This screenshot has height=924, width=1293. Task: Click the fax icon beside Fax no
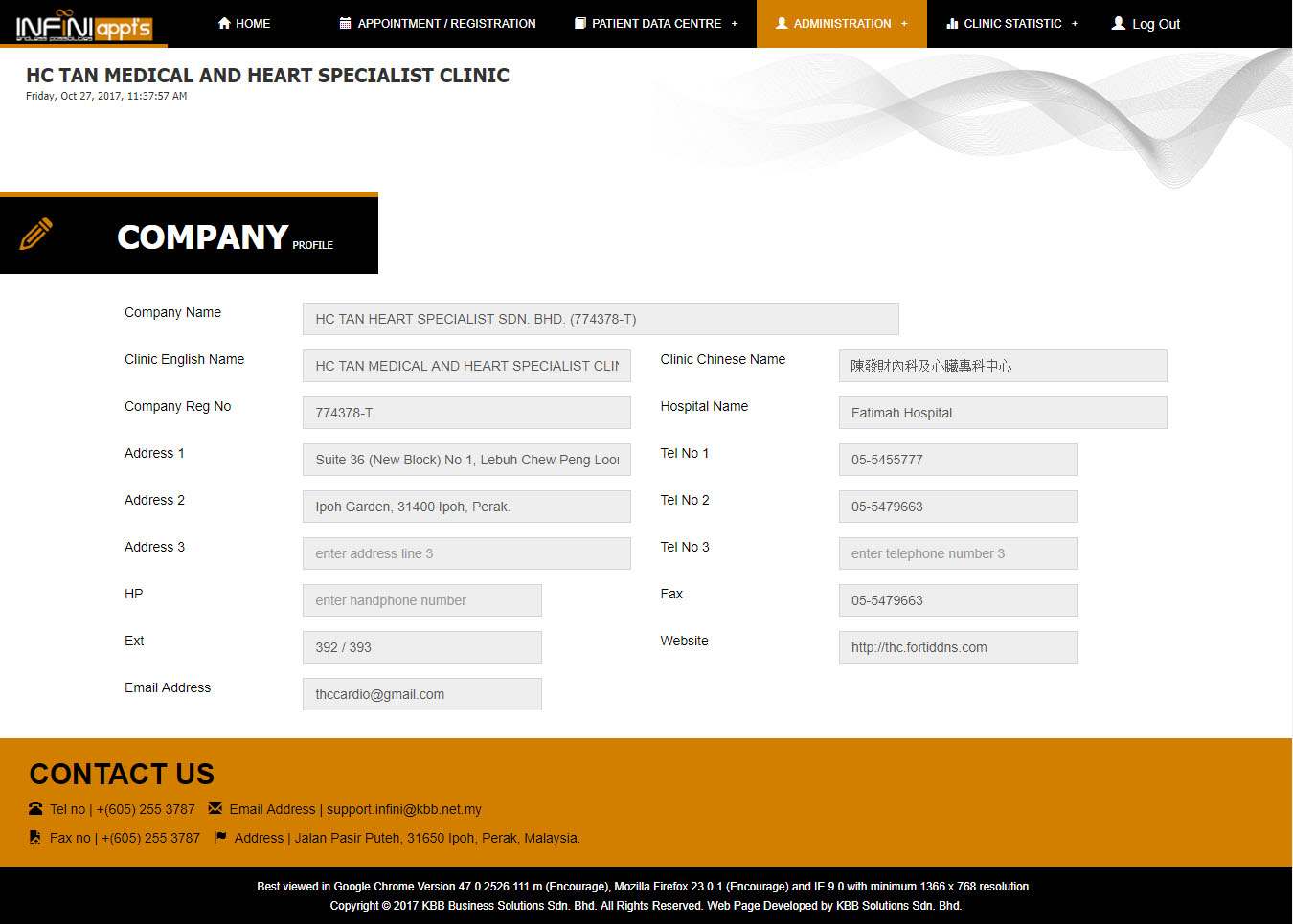tap(35, 838)
